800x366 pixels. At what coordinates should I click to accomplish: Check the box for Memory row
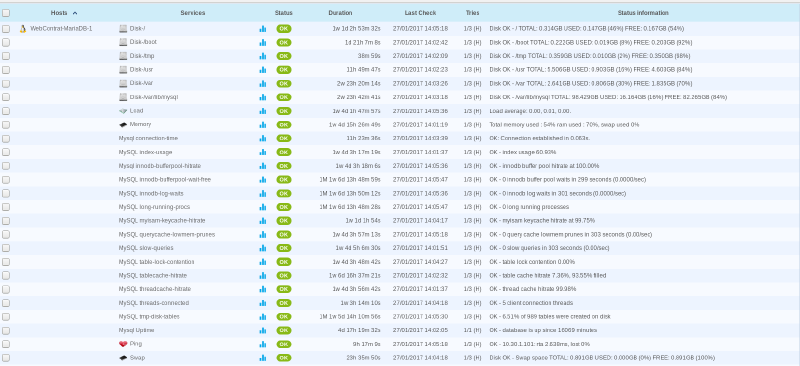[x=6, y=125]
